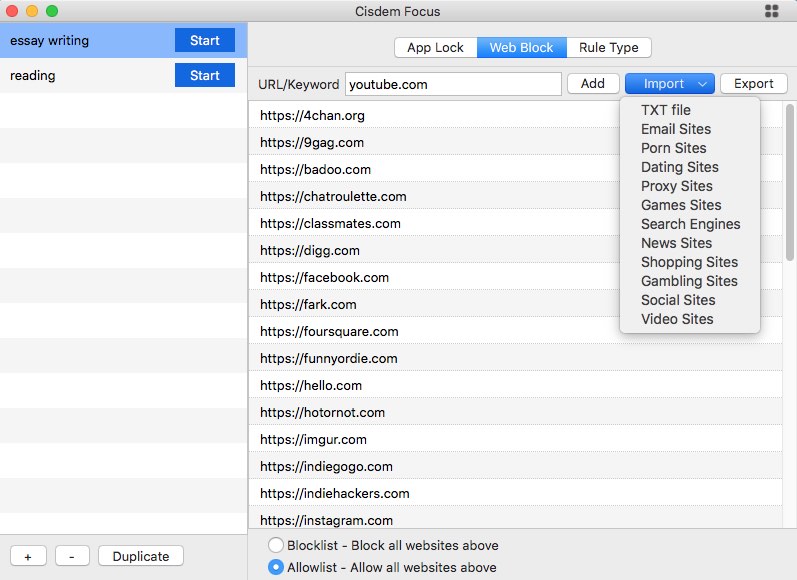This screenshot has height=580, width=797.
Task: Select https://digg.com row
Action: [x=515, y=250]
